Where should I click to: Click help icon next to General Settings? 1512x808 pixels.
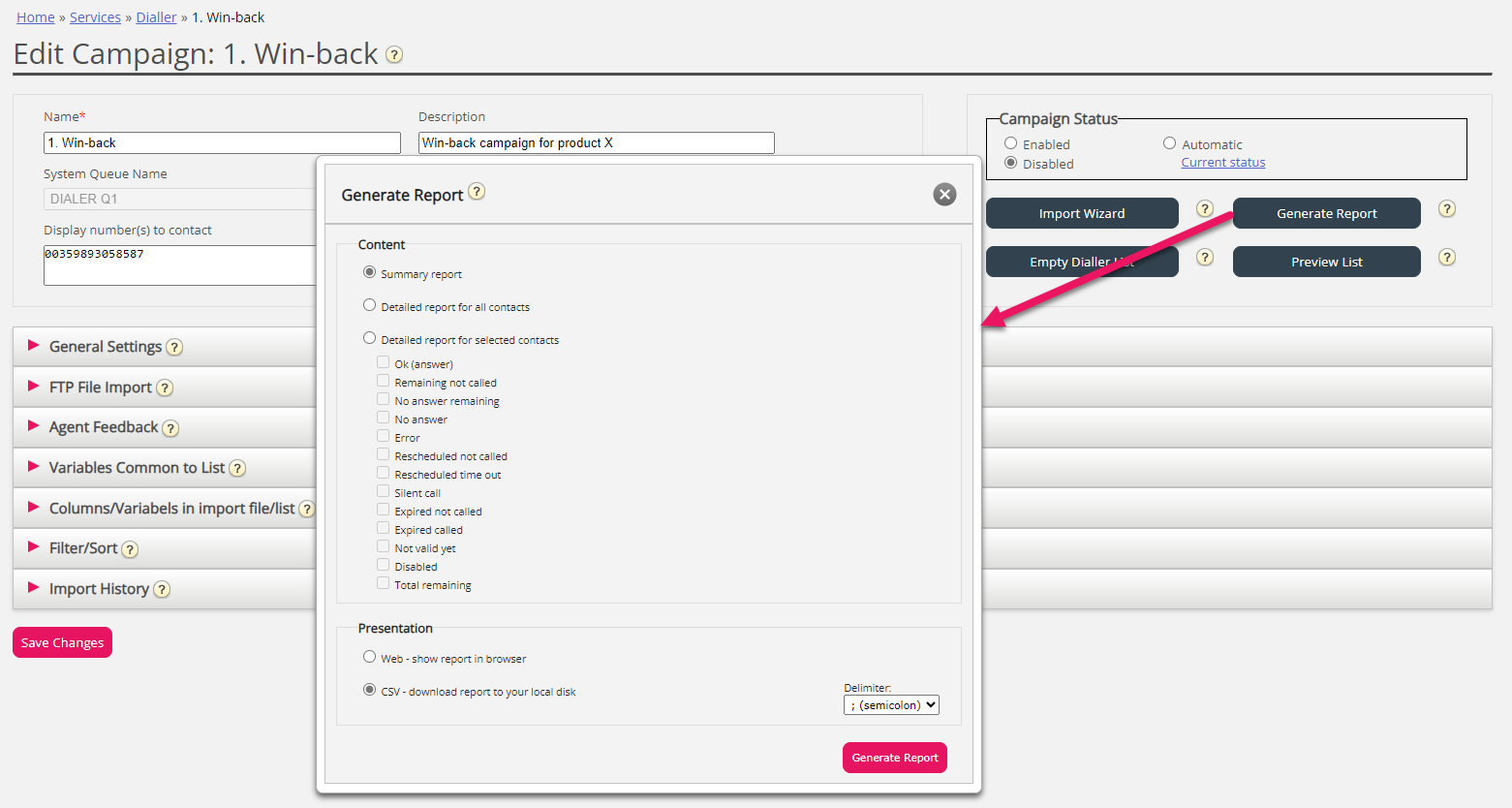click(x=174, y=348)
